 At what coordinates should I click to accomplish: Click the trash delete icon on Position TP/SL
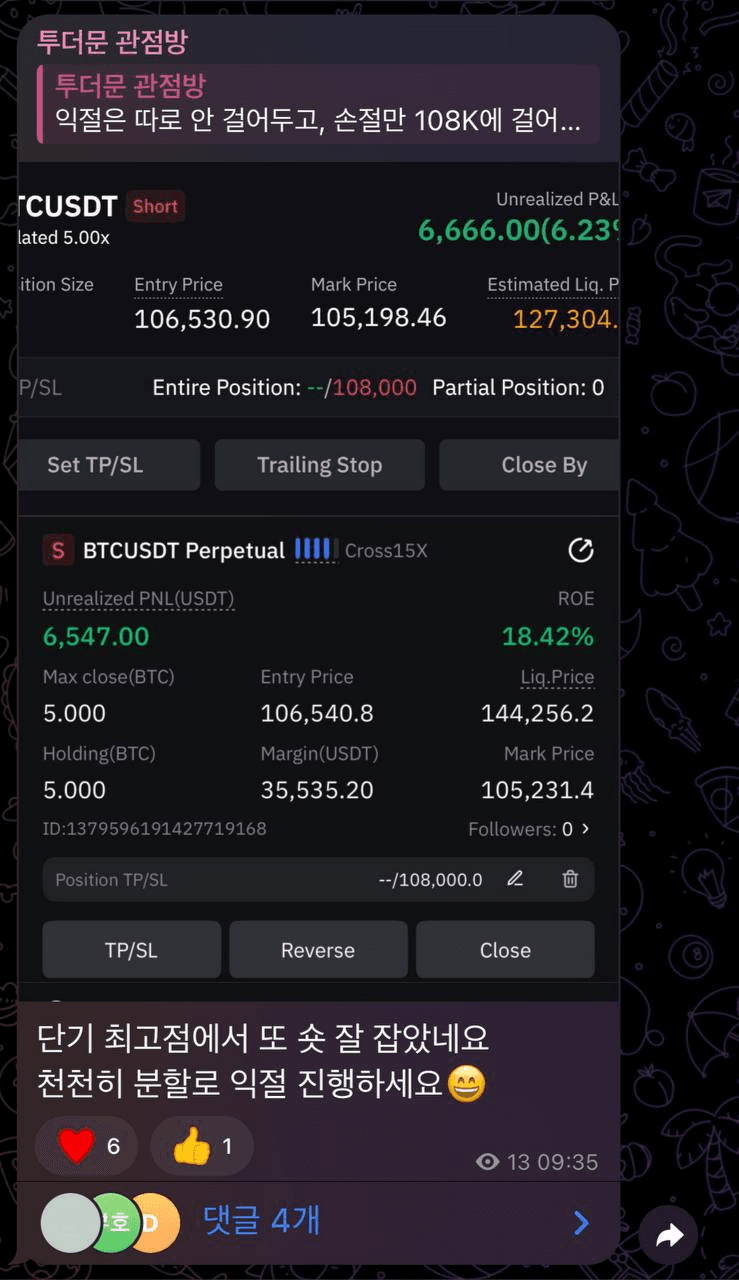(x=570, y=879)
